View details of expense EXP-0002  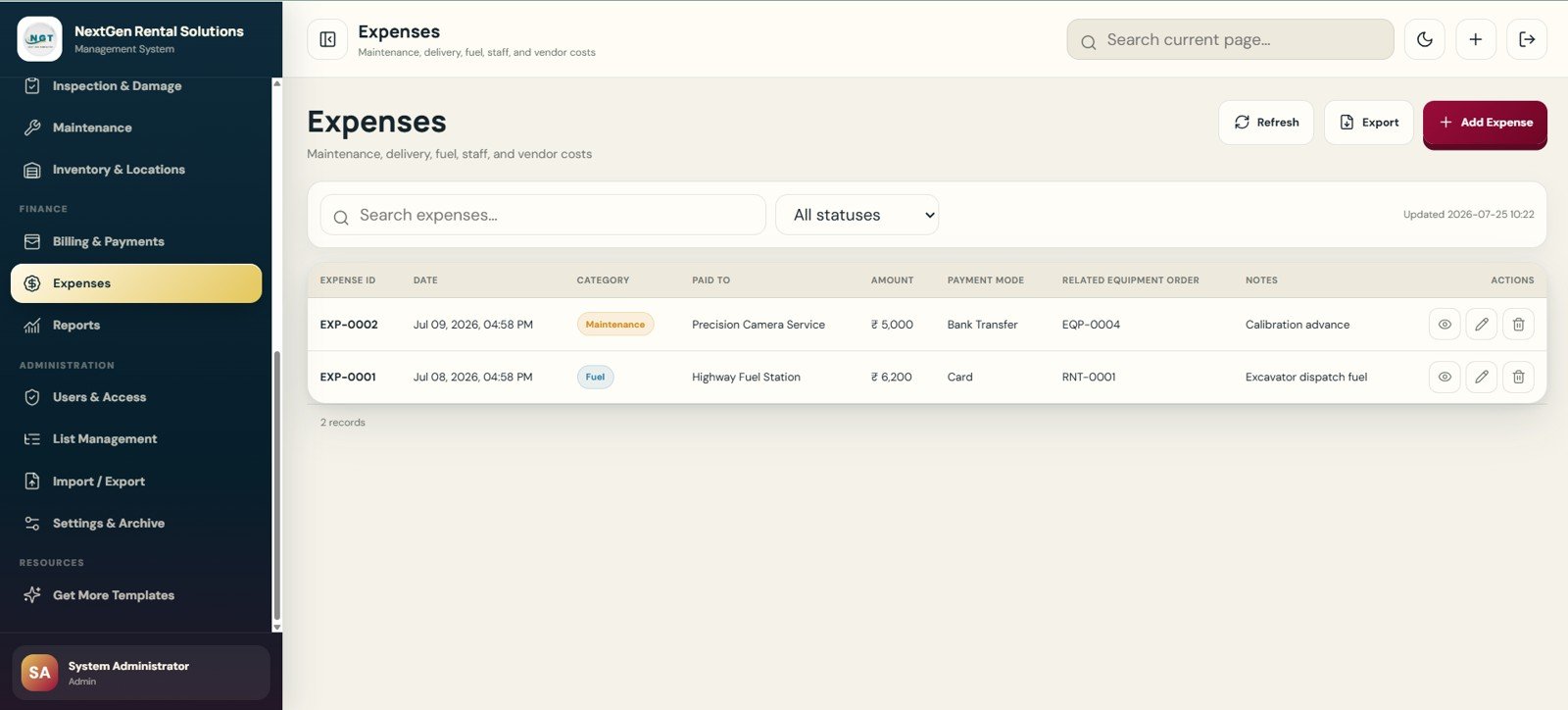pyautogui.click(x=1445, y=325)
